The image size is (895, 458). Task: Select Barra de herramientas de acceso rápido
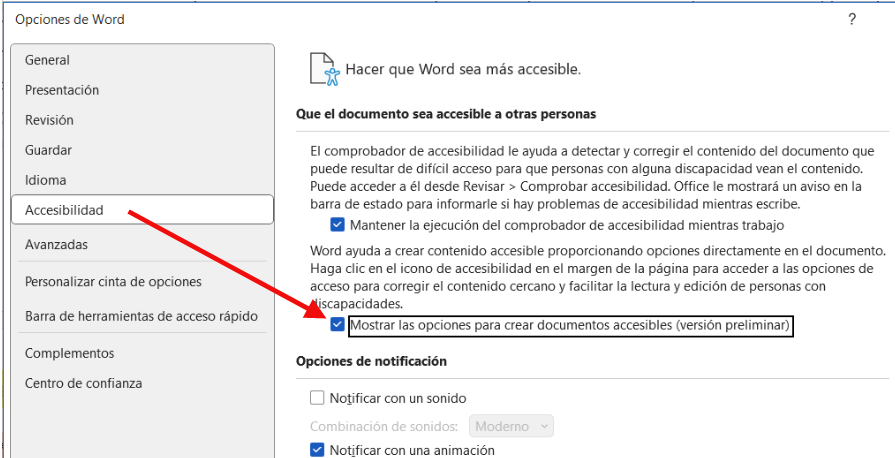[x=142, y=316]
